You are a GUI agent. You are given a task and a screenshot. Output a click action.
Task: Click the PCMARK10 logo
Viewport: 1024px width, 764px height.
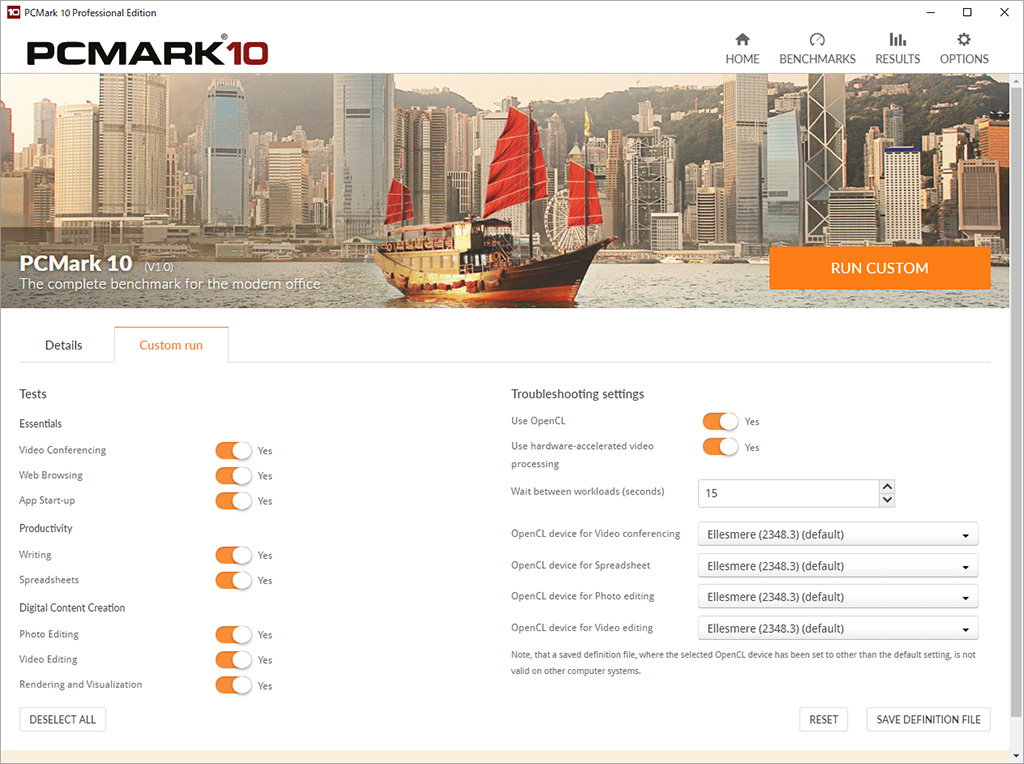pos(148,52)
